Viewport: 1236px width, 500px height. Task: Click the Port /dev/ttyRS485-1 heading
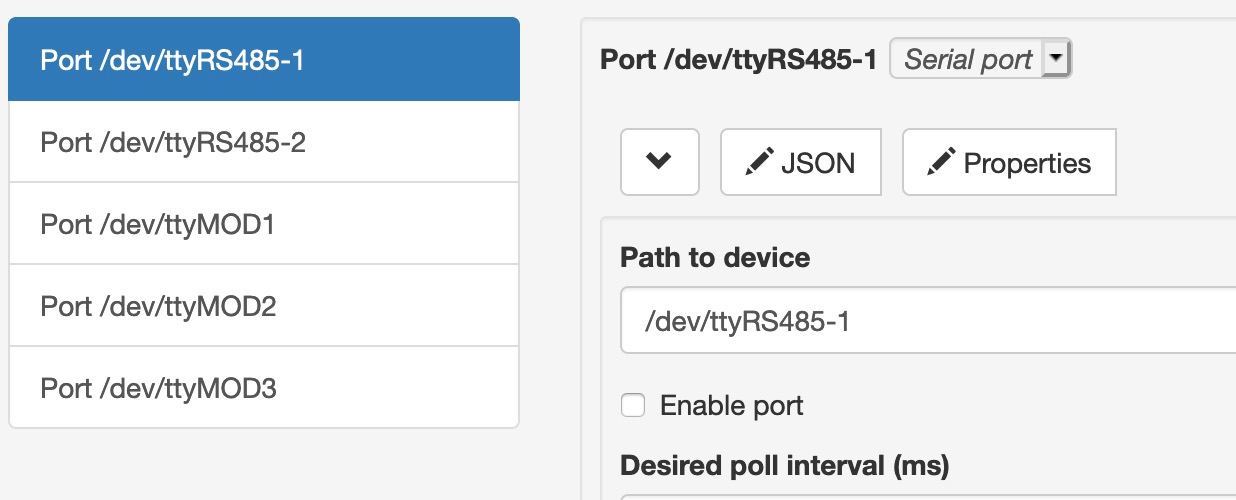point(738,60)
